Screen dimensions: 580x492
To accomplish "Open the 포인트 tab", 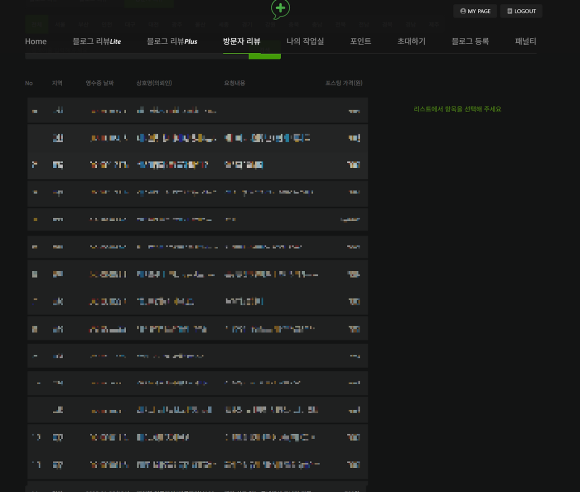I will coord(361,41).
